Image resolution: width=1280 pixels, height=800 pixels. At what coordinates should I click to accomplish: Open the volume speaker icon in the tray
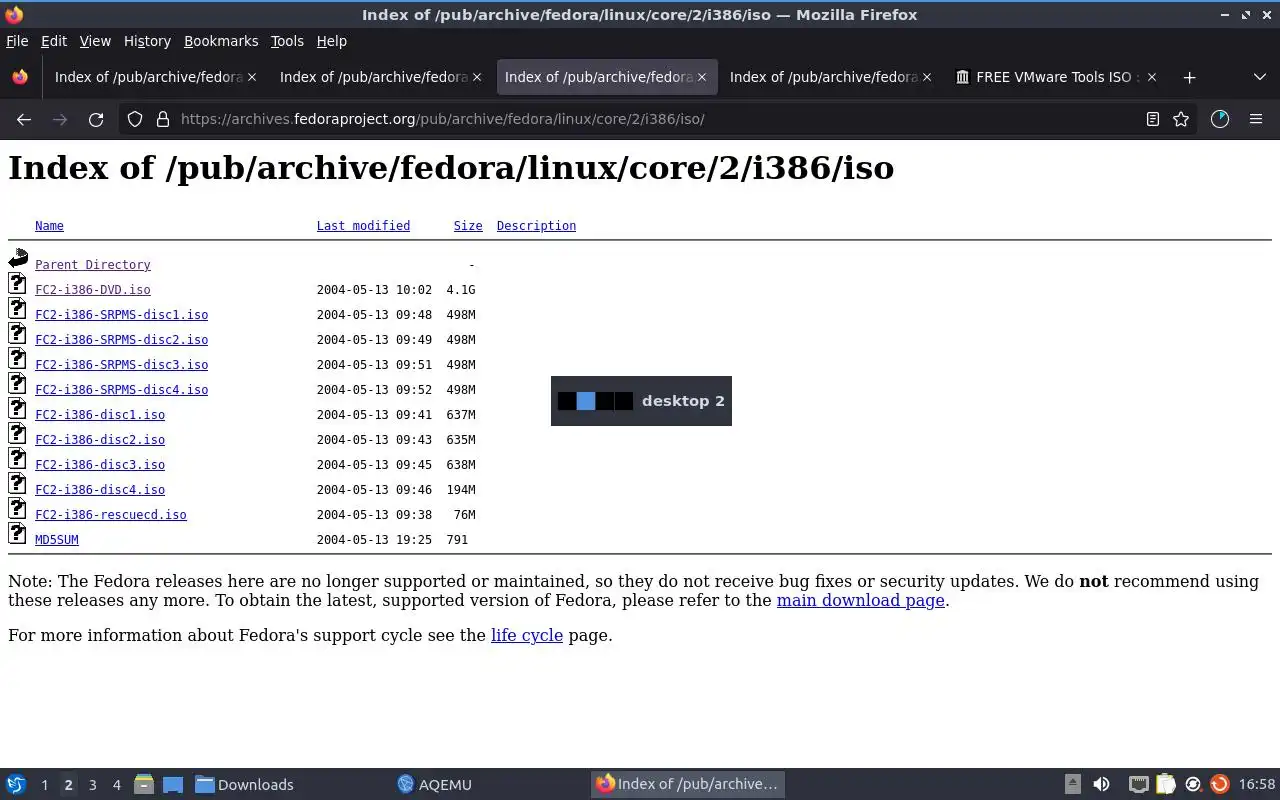(x=1101, y=784)
